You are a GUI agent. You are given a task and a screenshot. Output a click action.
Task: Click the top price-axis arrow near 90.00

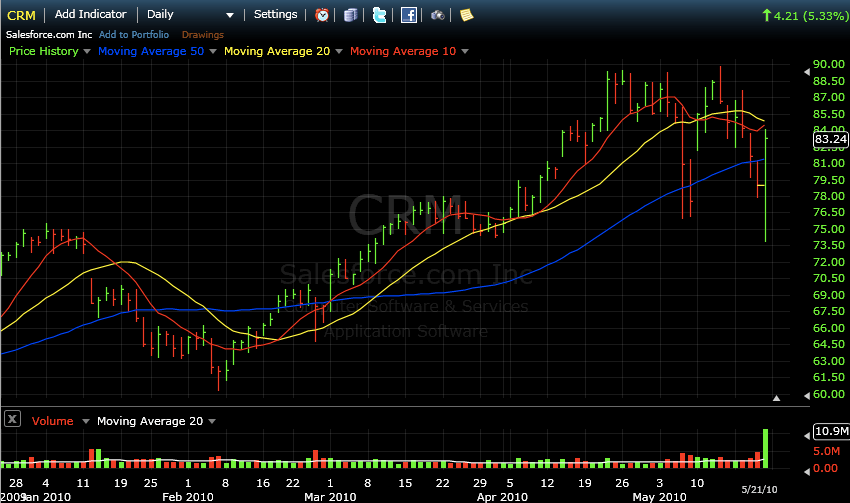(807, 72)
